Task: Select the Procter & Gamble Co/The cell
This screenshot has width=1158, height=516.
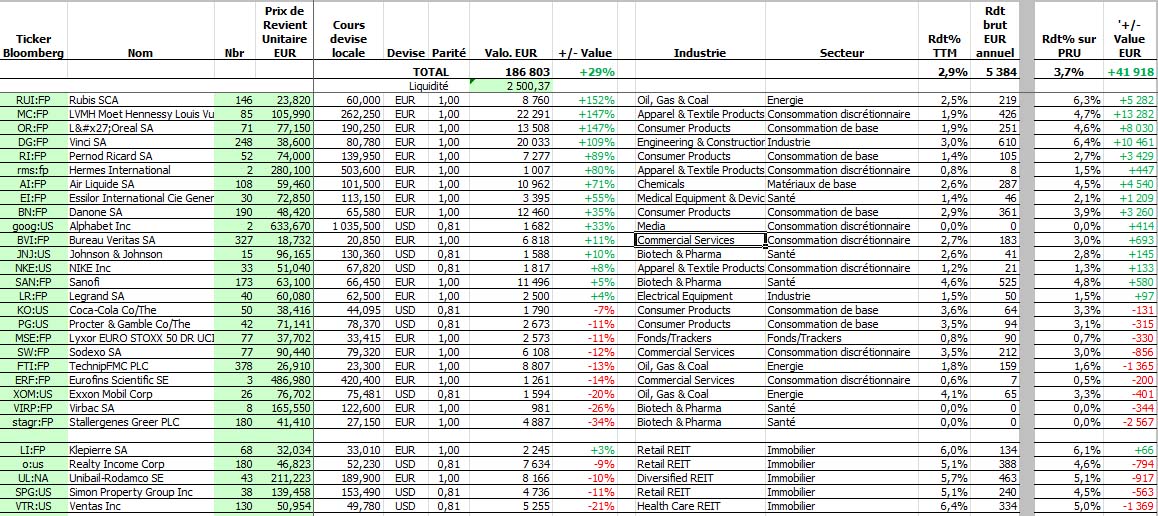Action: 140,324
